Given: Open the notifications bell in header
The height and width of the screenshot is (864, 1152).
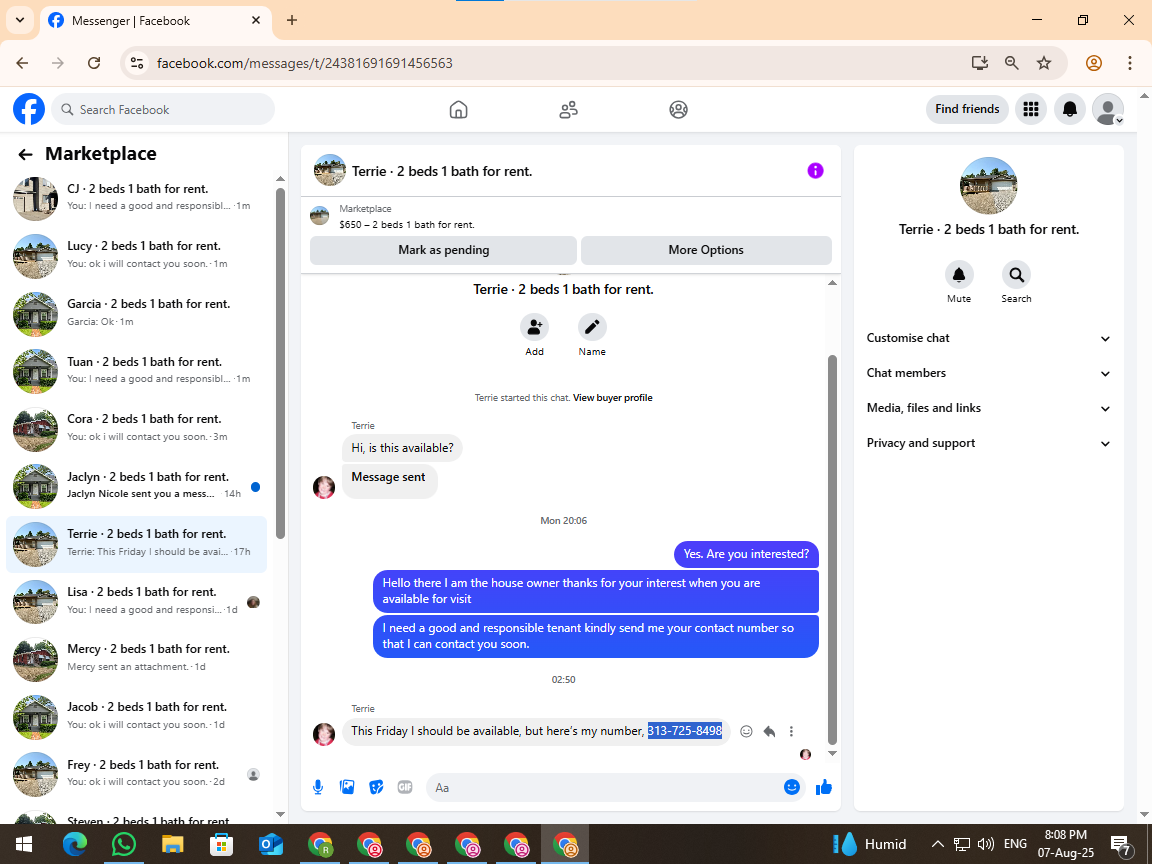Looking at the screenshot, I should tap(1070, 109).
